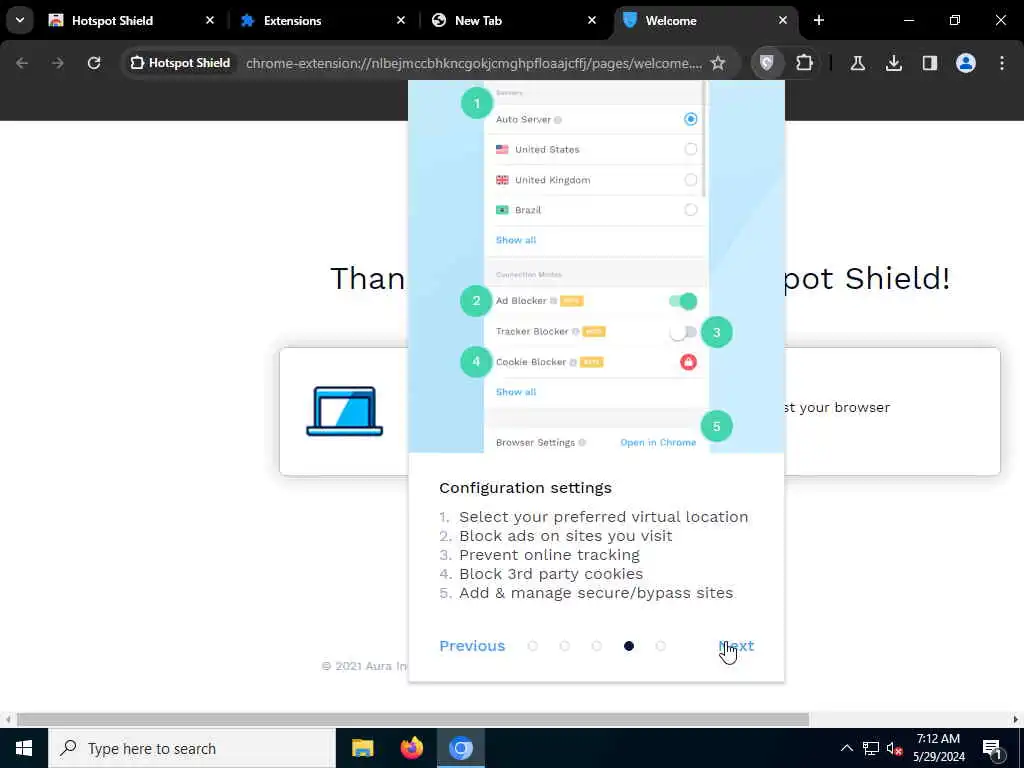
Task: Click the taskbar search box
Action: [x=191, y=748]
